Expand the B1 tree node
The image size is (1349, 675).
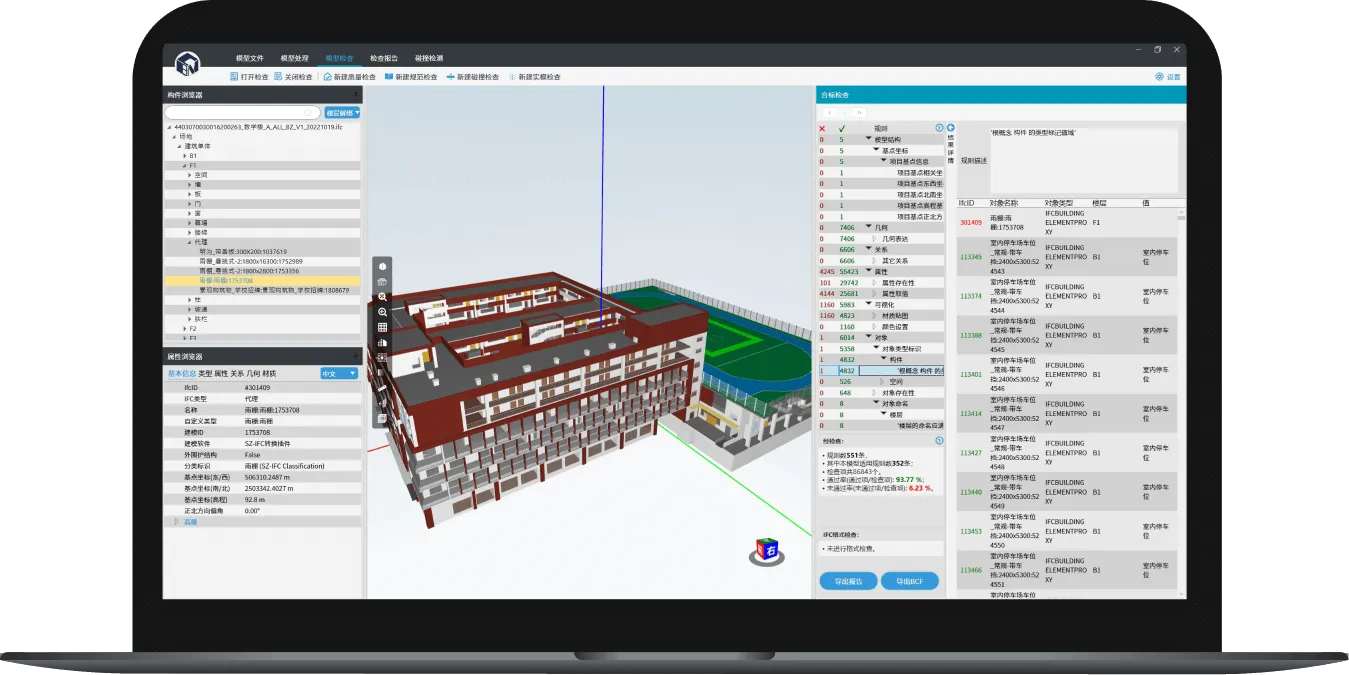pyautogui.click(x=184, y=156)
